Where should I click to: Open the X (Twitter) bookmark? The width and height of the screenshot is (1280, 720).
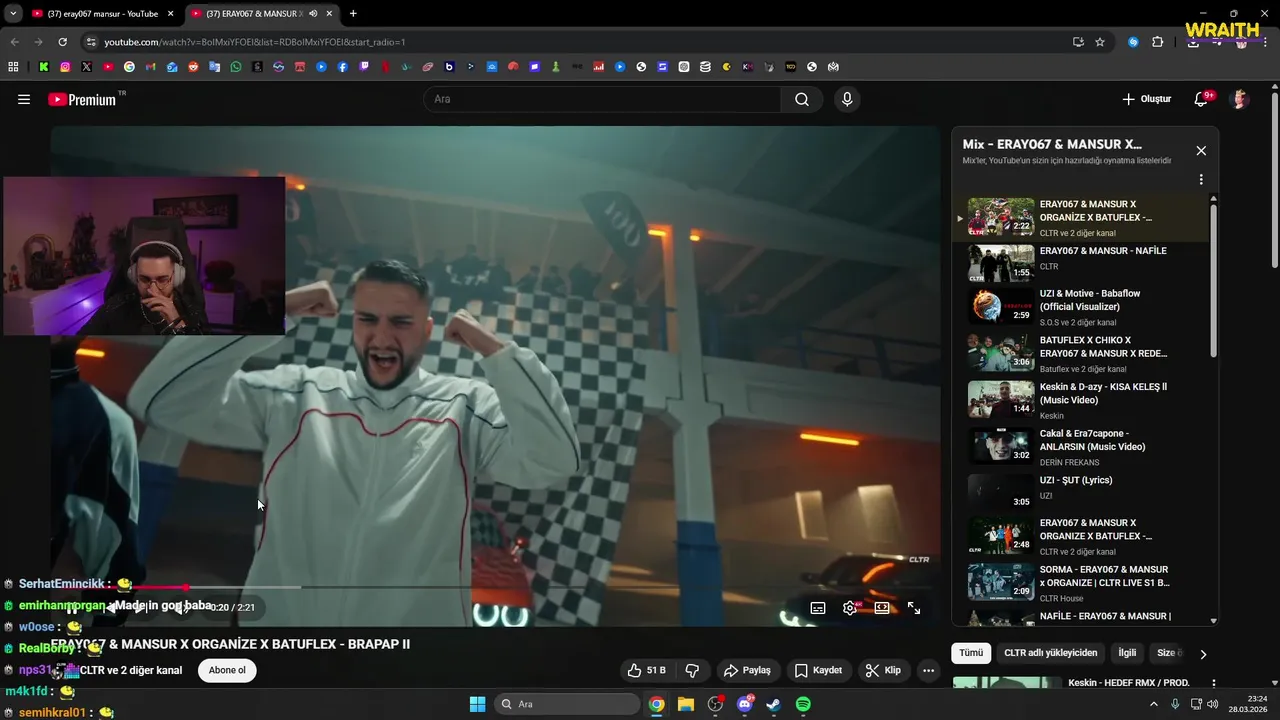[x=86, y=67]
